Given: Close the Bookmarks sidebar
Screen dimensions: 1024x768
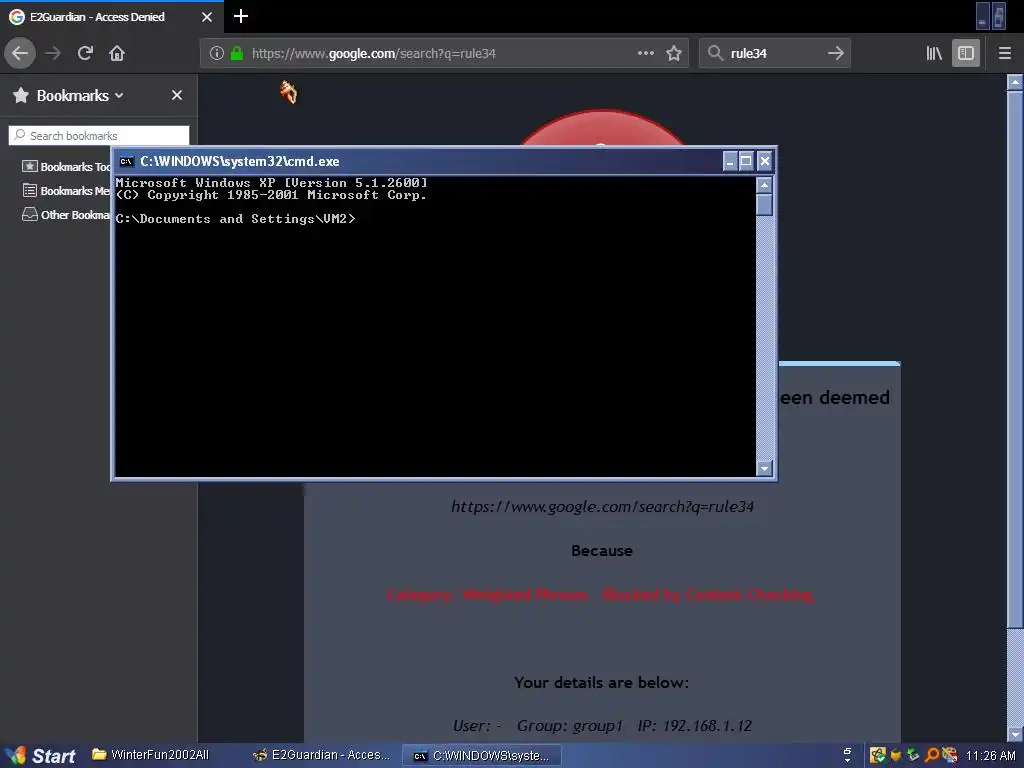Looking at the screenshot, I should pos(177,95).
